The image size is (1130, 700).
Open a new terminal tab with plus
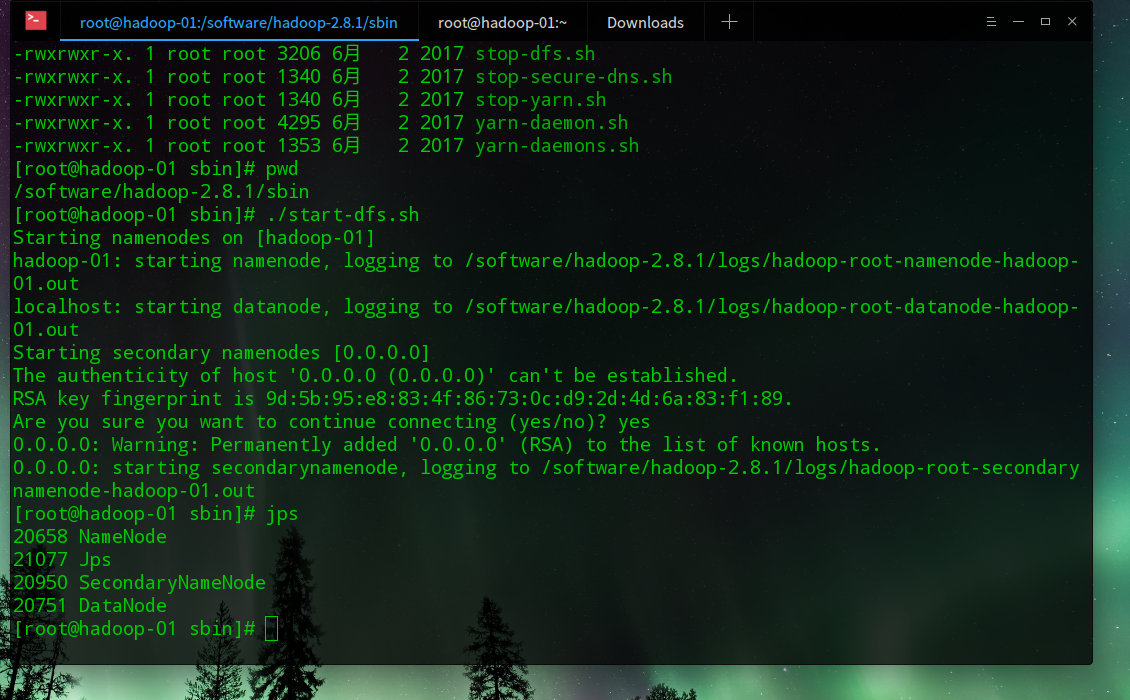(x=729, y=22)
